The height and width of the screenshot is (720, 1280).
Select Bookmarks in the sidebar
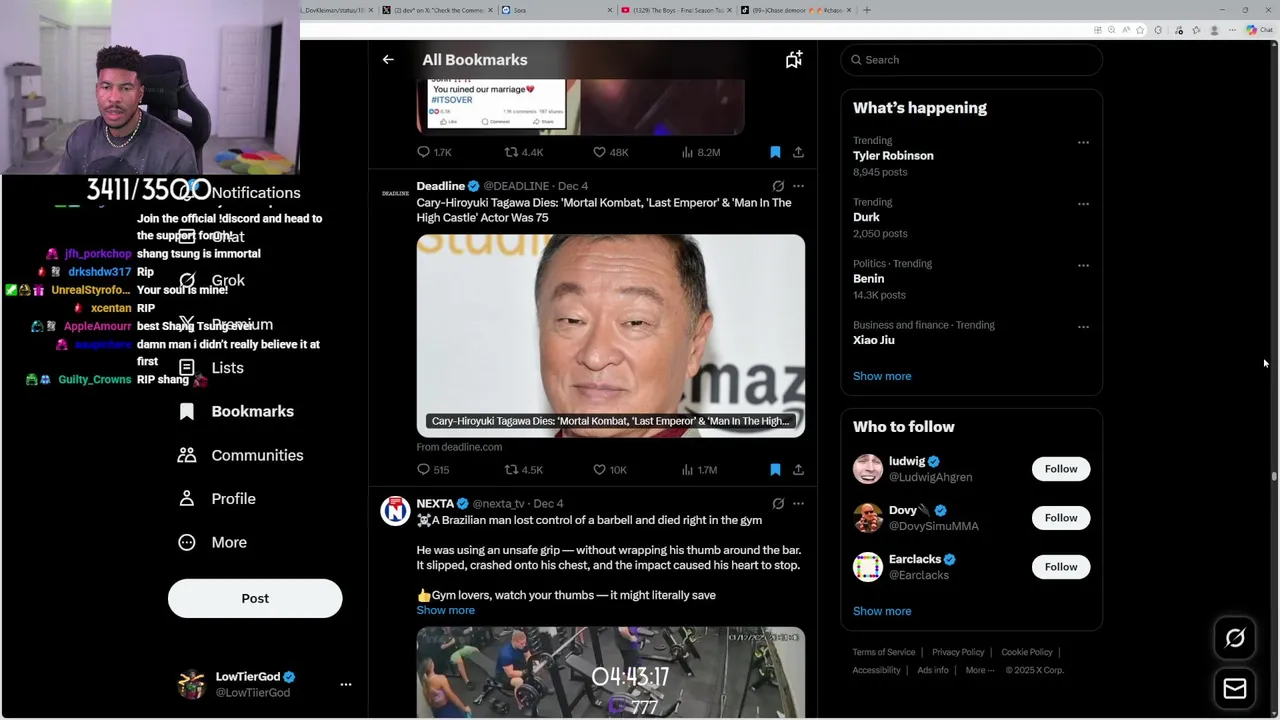[x=236, y=411]
